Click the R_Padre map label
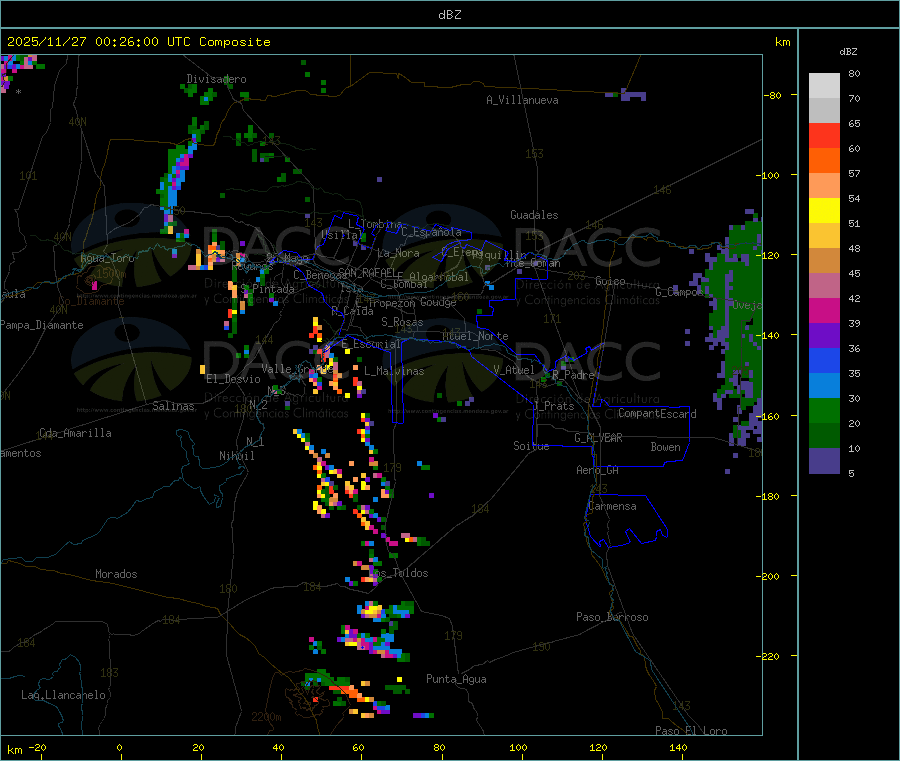 click(x=573, y=375)
